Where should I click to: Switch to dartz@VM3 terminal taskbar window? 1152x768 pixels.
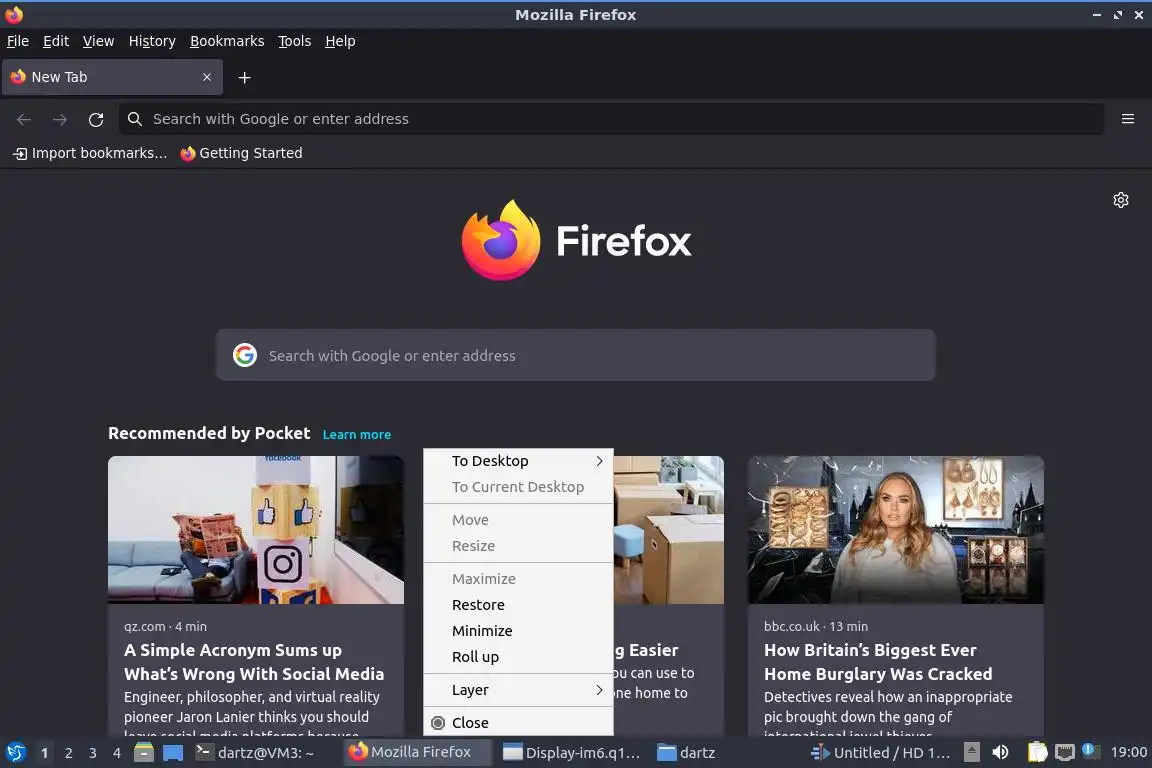pos(255,753)
